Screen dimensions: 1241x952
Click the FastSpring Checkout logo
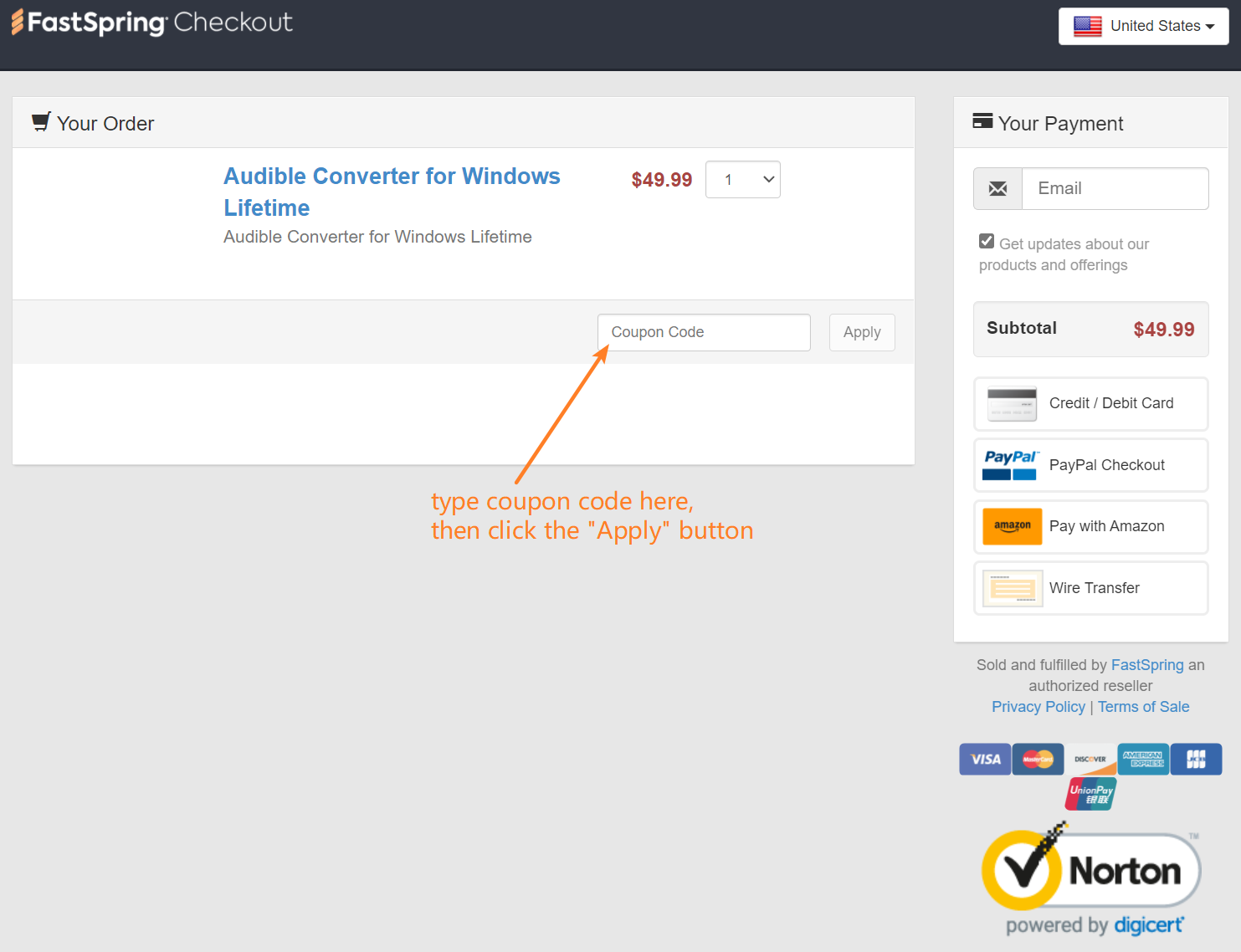pos(151,23)
